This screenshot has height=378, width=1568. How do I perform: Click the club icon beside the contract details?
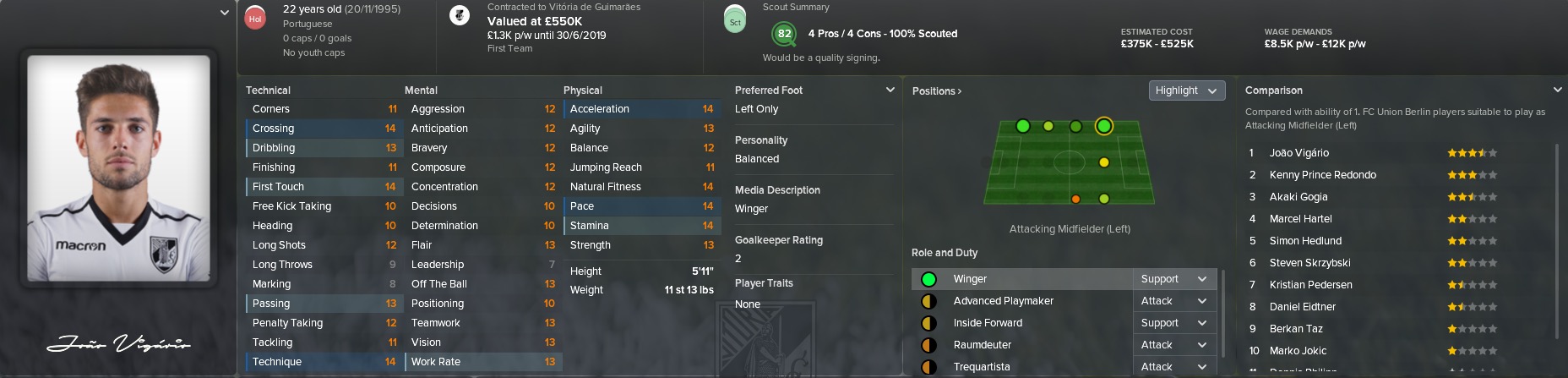click(x=460, y=16)
